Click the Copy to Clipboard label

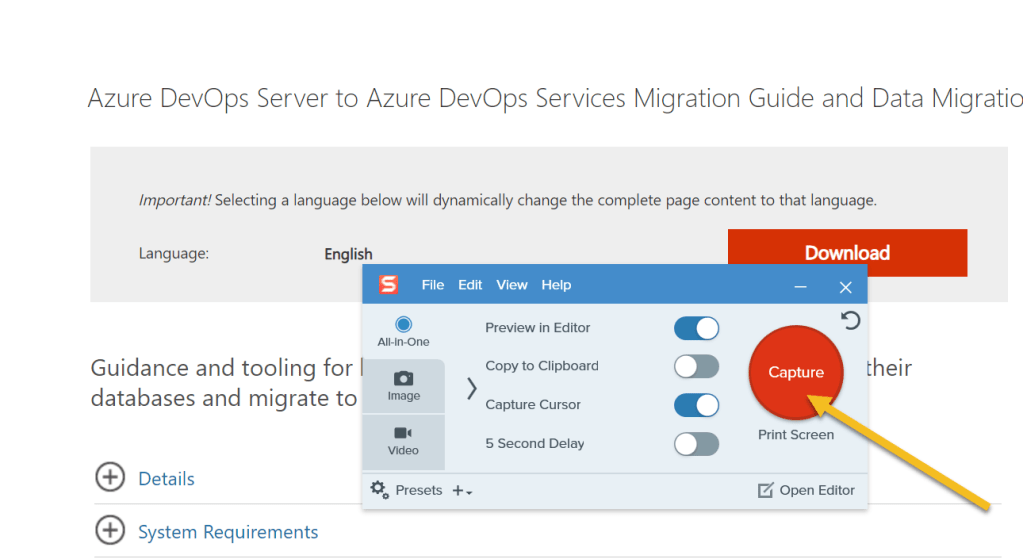coord(542,366)
